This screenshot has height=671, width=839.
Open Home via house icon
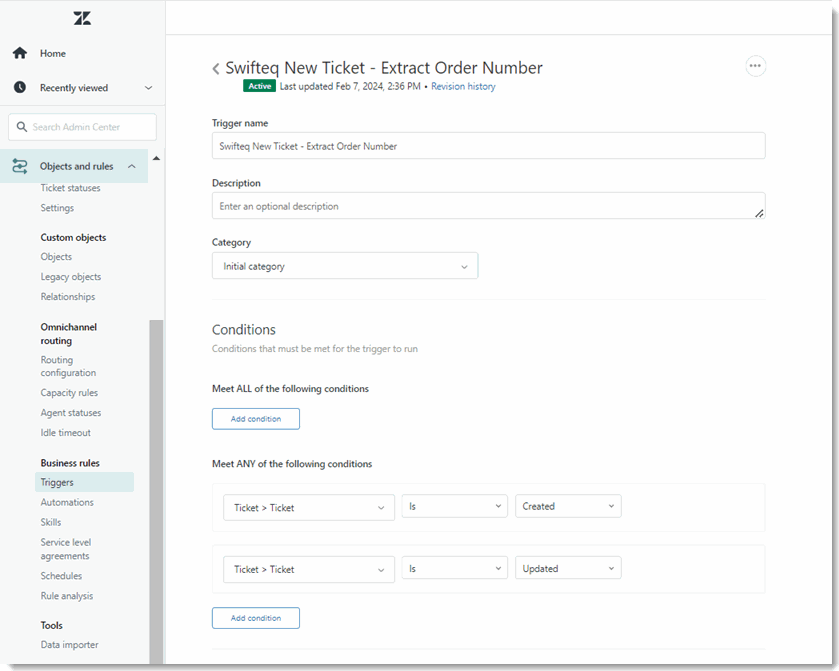point(20,53)
